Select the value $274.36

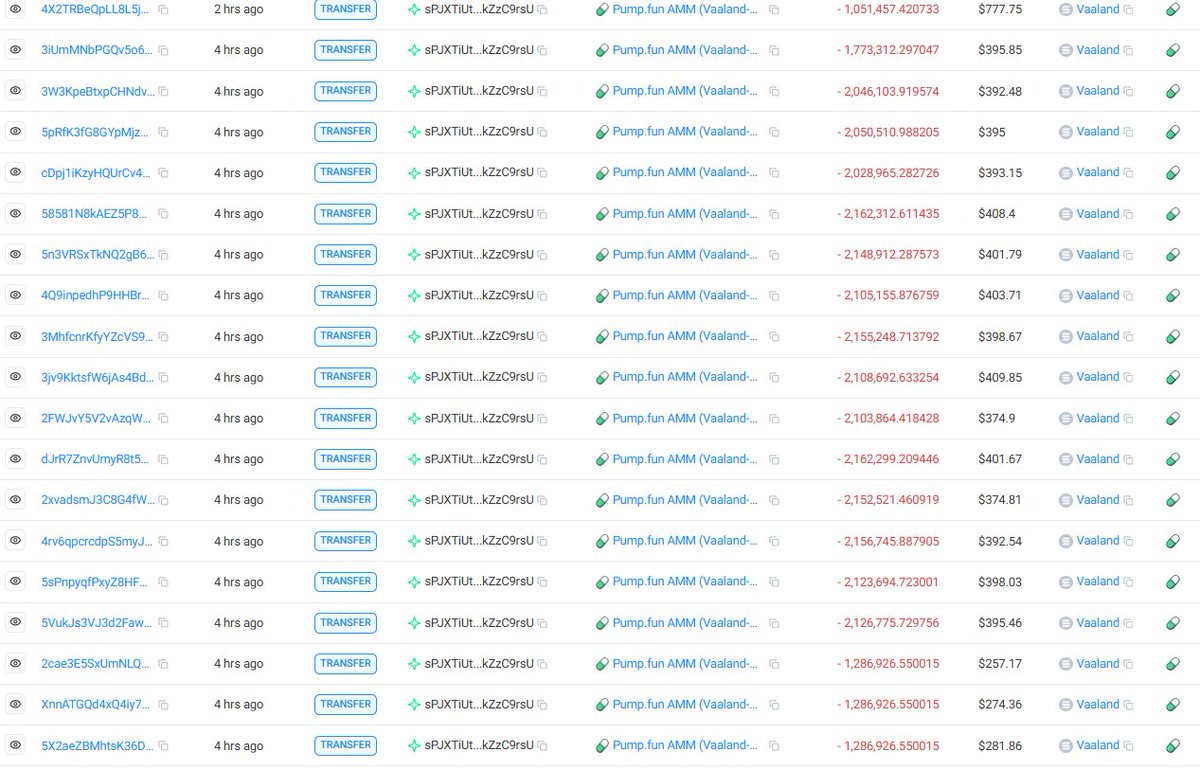[1000, 705]
